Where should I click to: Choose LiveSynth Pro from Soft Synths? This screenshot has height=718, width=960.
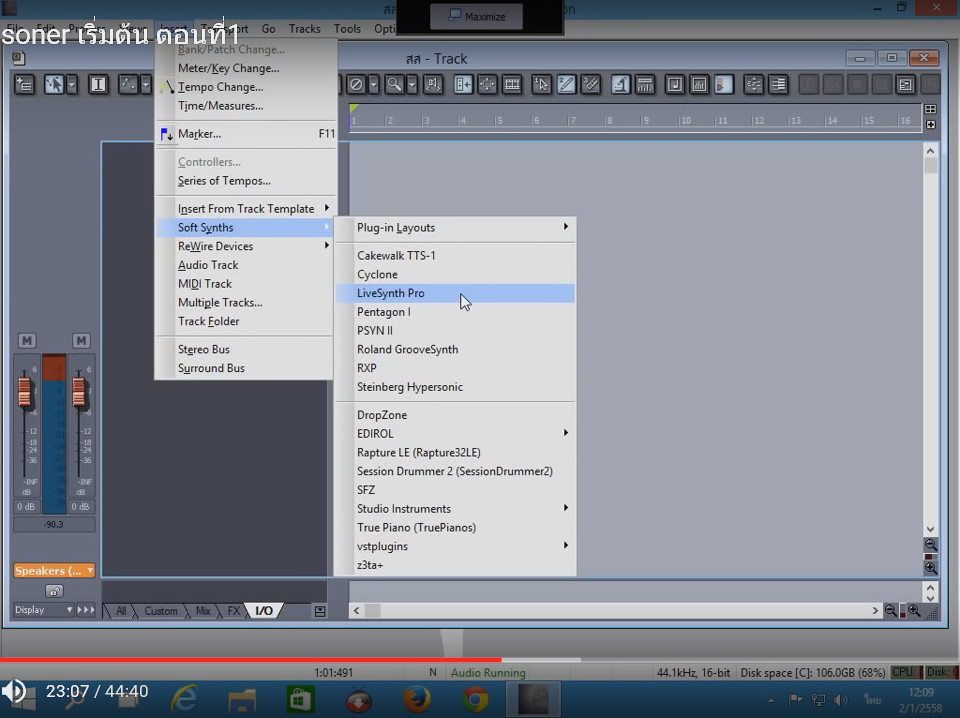point(456,293)
